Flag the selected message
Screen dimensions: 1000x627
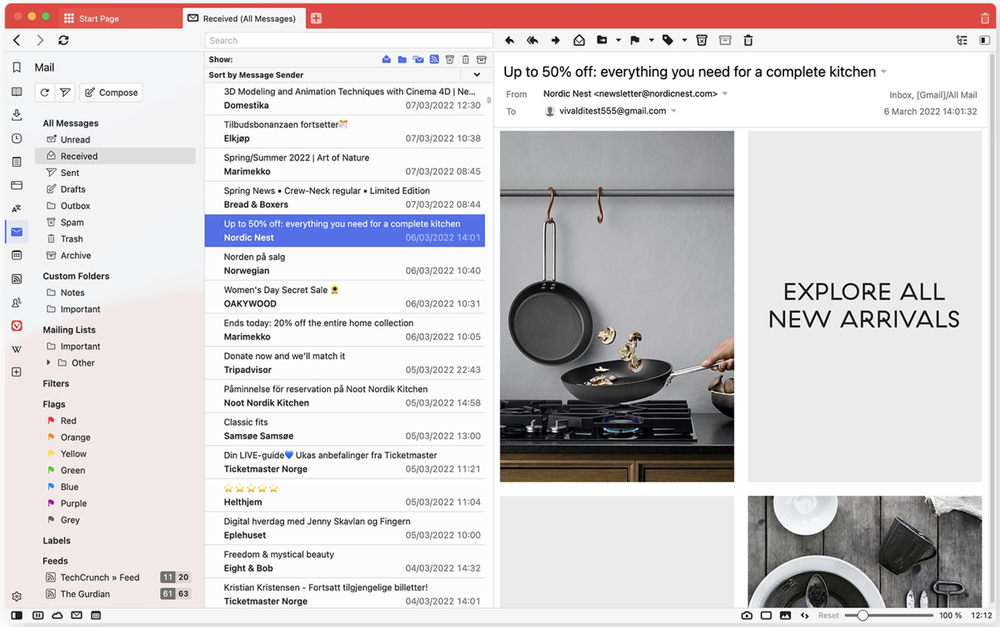tap(634, 40)
